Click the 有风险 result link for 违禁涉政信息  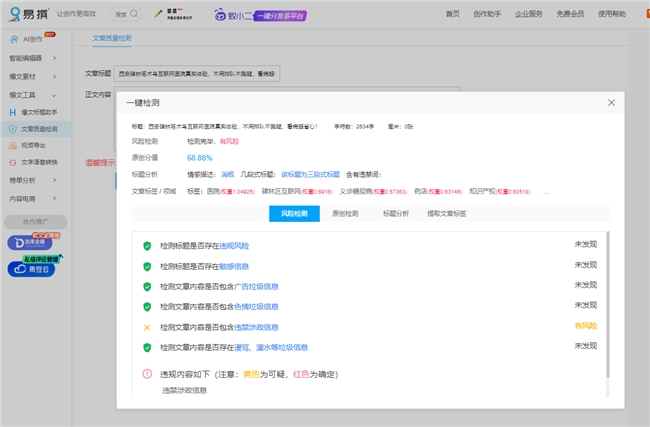coord(584,326)
